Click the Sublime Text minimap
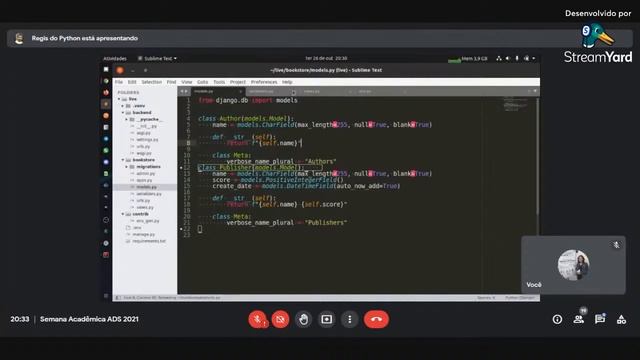Image resolution: width=640 pixels, height=360 pixels. click(x=514, y=104)
